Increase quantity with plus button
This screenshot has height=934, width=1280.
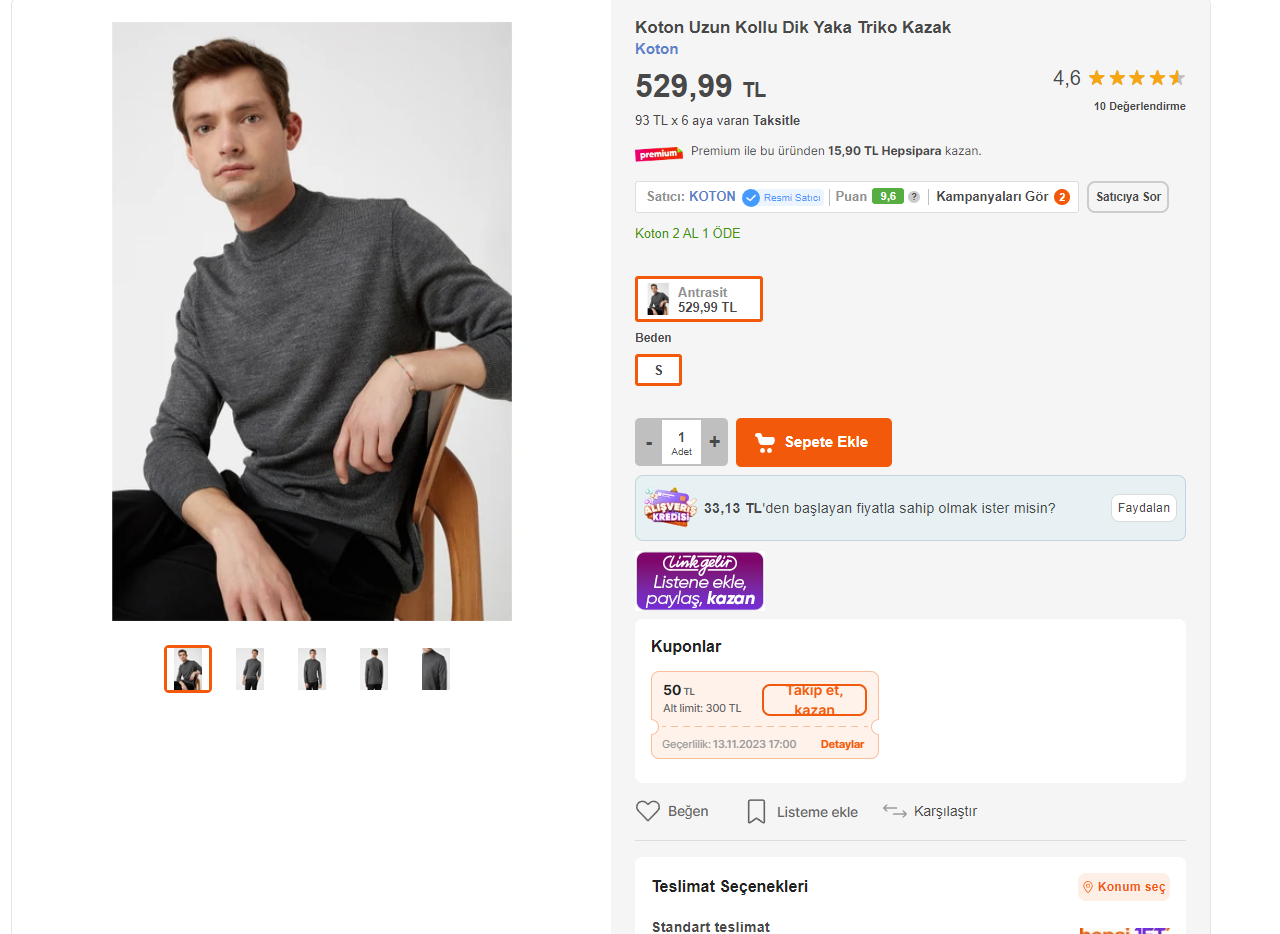point(714,442)
